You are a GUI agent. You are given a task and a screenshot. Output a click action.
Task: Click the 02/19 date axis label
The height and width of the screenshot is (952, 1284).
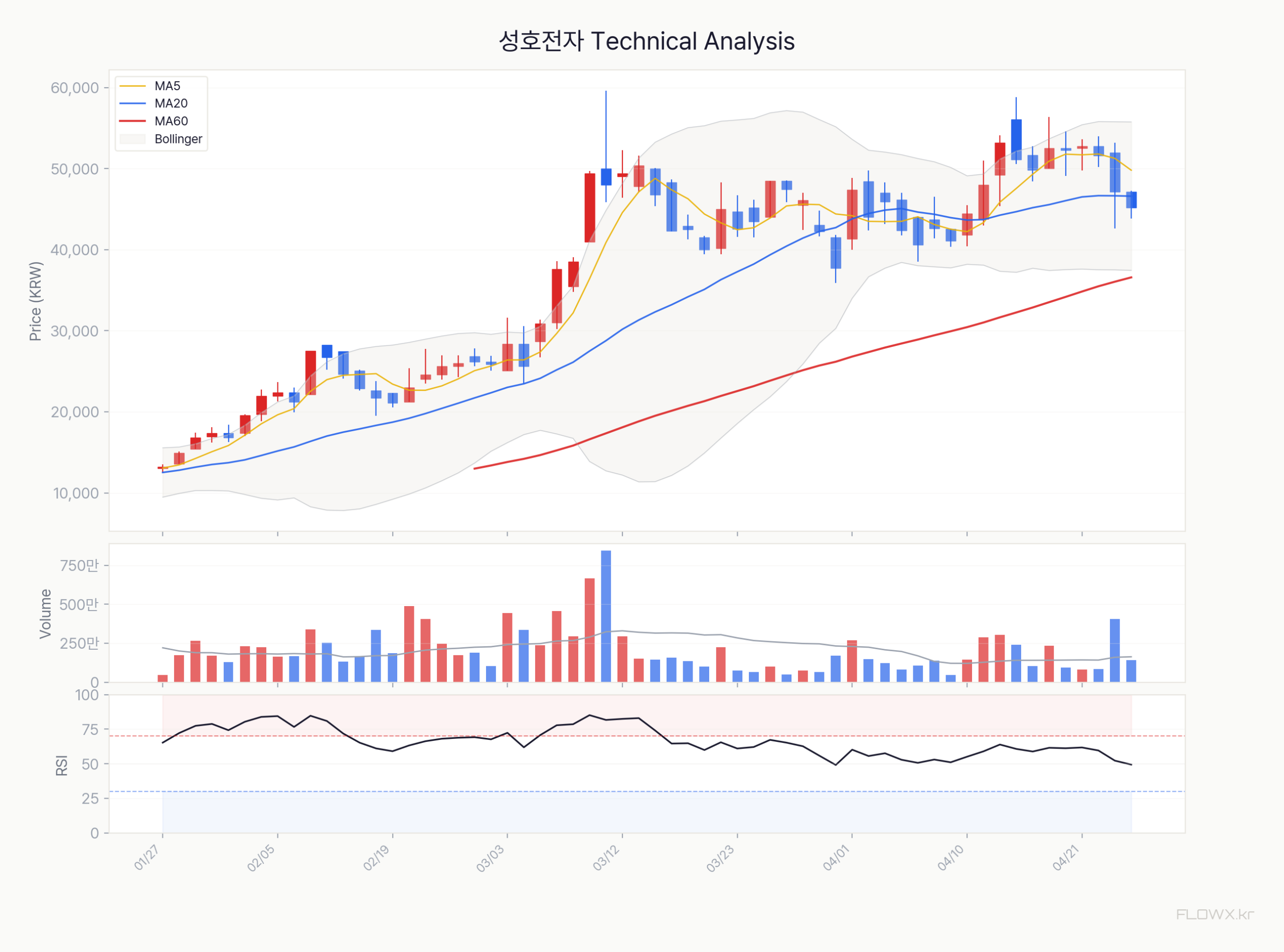point(376,857)
